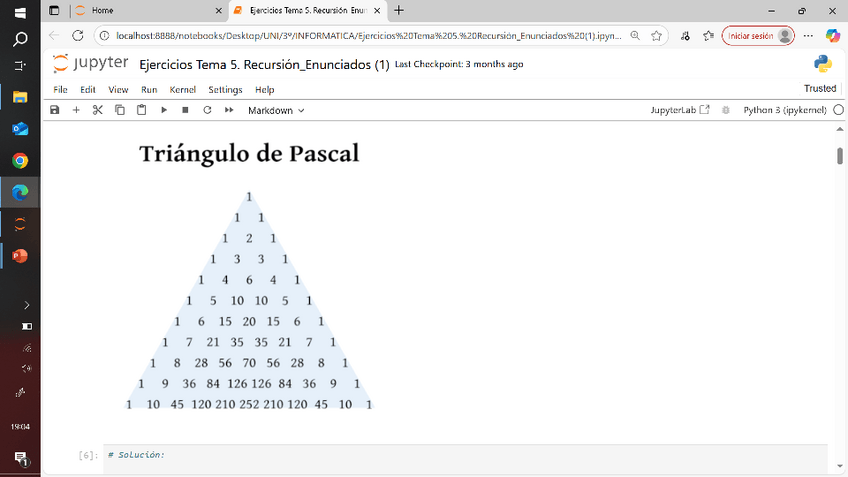Open the favorites list icon
Viewport: 848px width, 477px height.
coord(708,36)
